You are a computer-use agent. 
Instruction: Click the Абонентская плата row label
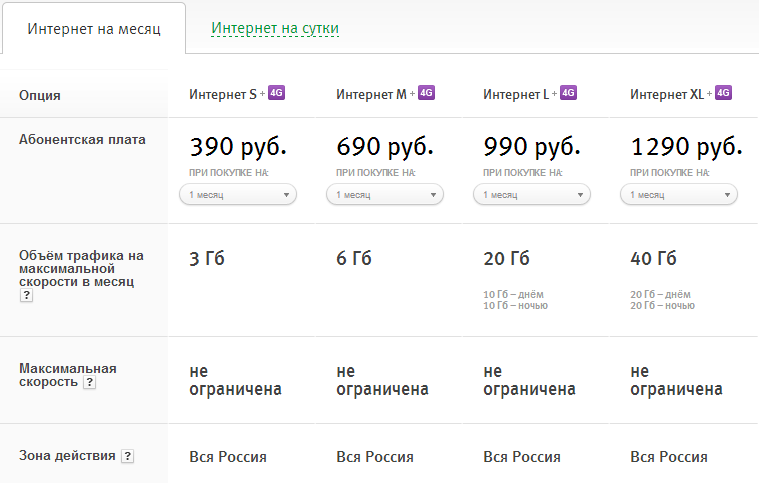(x=82, y=140)
